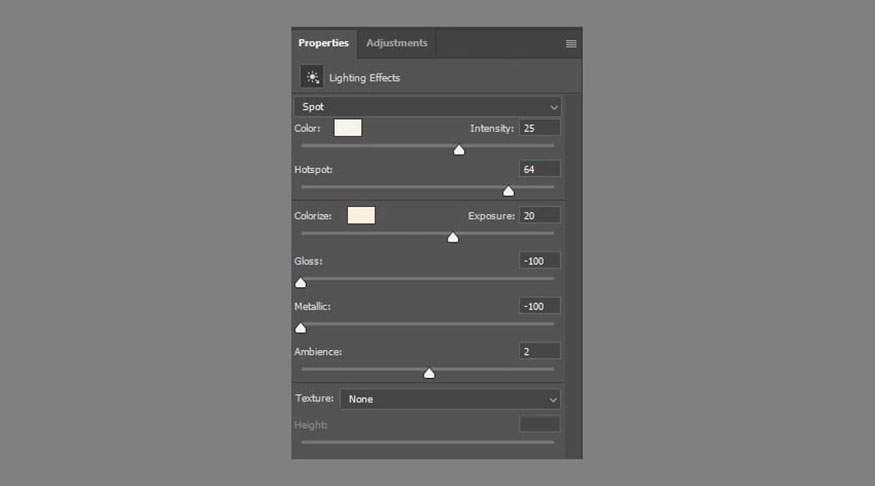Pick the light Color swatch
The width and height of the screenshot is (875, 486).
pyautogui.click(x=348, y=128)
